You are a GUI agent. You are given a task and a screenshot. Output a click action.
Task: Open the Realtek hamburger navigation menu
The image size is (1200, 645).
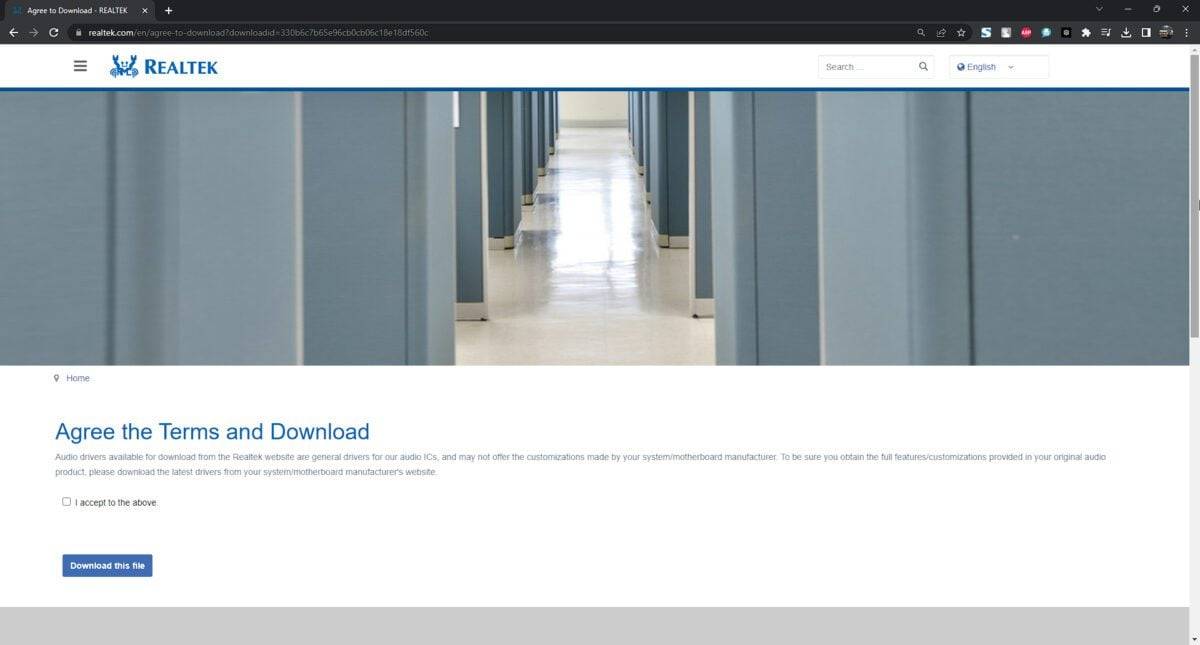79,66
